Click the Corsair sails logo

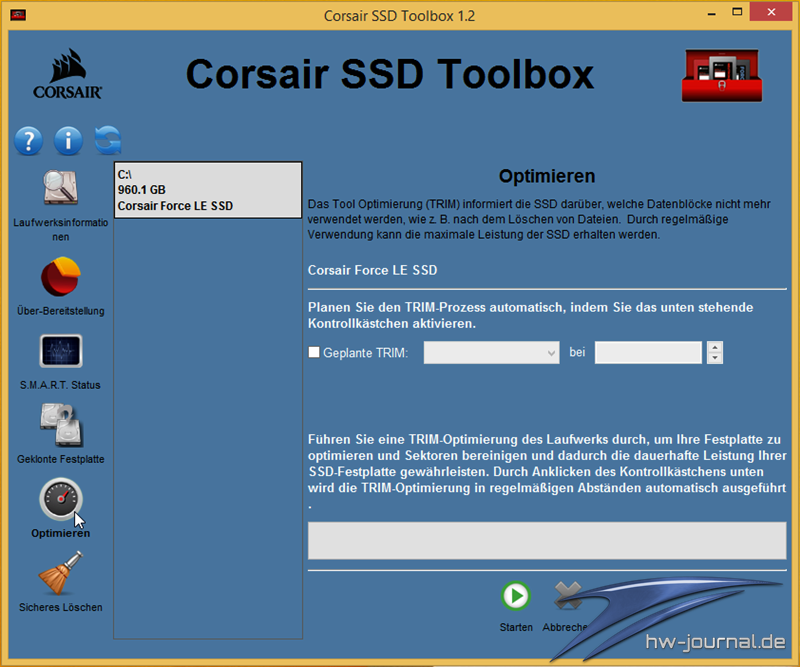pyautogui.click(x=67, y=73)
